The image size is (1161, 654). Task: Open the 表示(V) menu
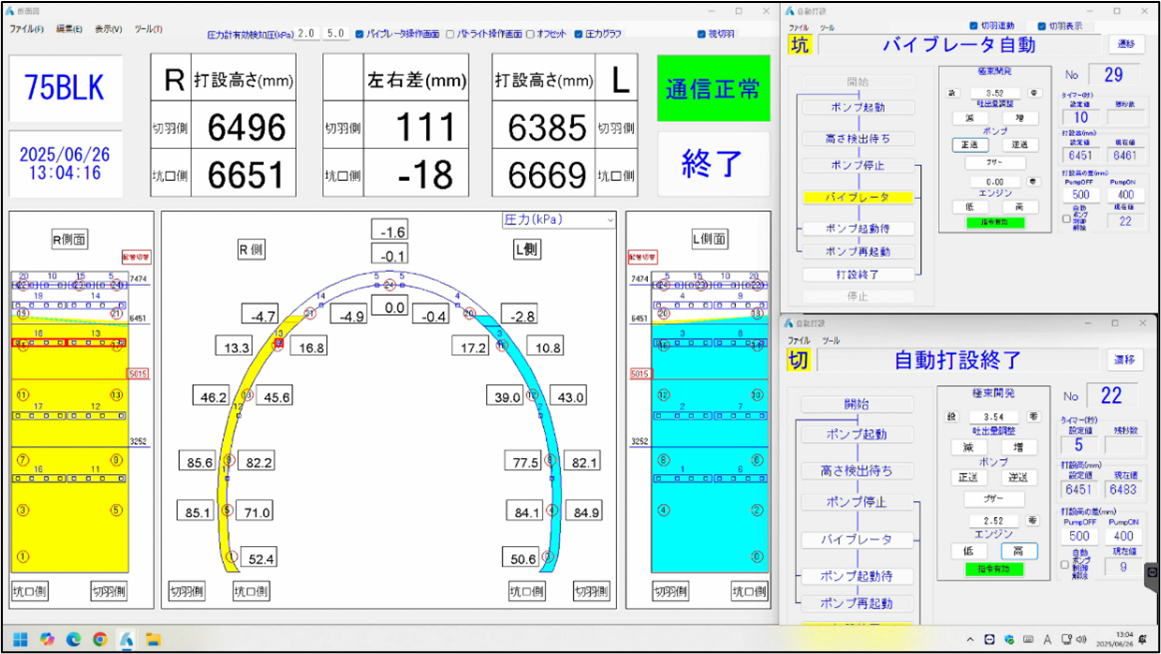point(108,29)
